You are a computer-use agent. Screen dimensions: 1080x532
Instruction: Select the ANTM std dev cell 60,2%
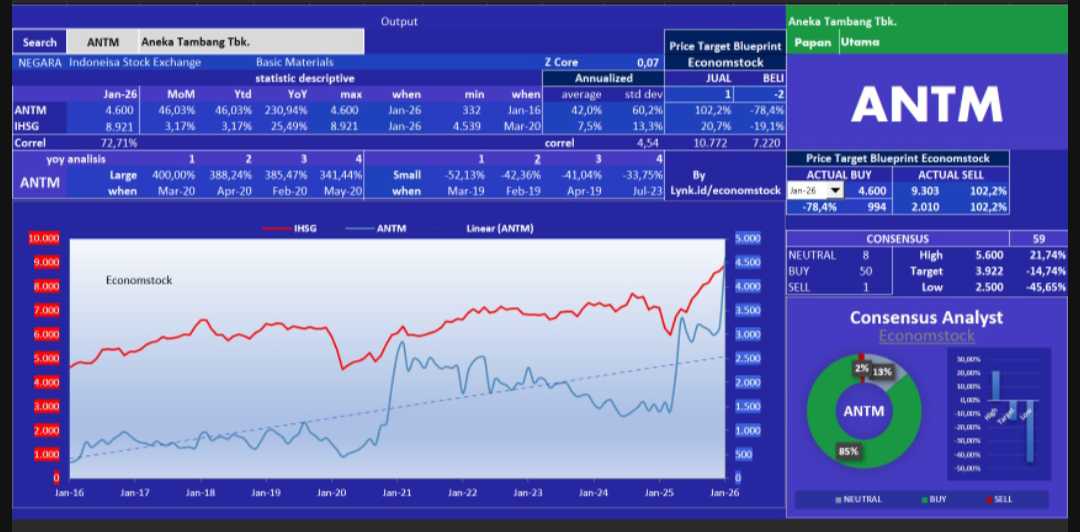(645, 110)
